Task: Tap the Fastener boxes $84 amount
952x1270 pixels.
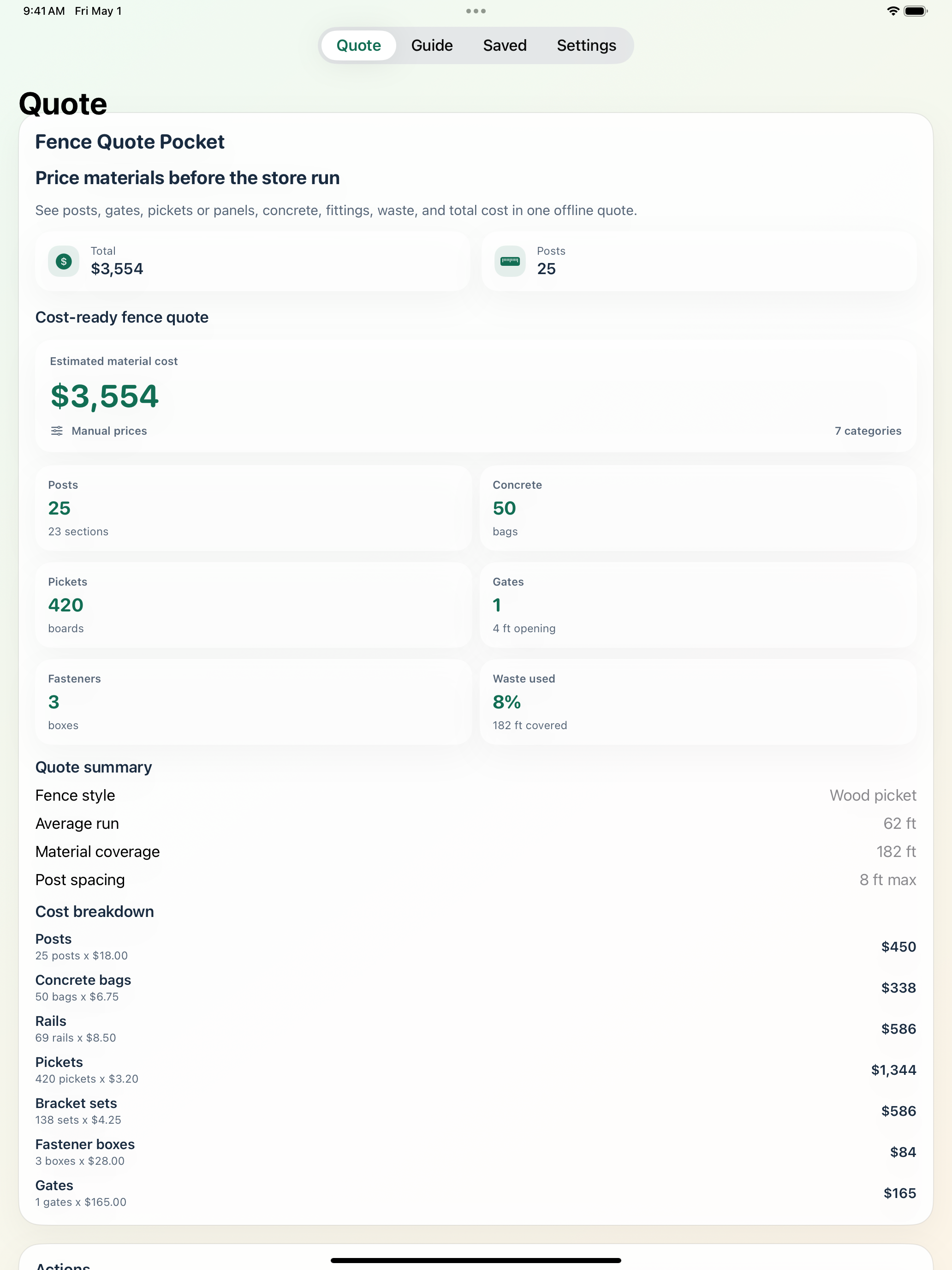Action: pos(903,1152)
